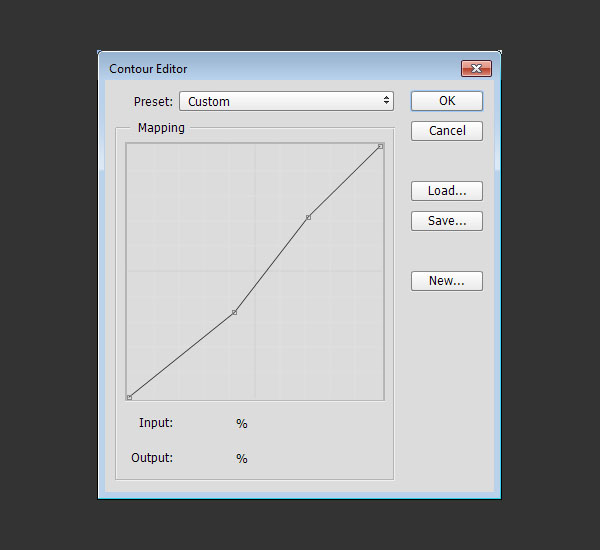Create a new contour with New...
This screenshot has height=550, width=600.
pyautogui.click(x=446, y=281)
